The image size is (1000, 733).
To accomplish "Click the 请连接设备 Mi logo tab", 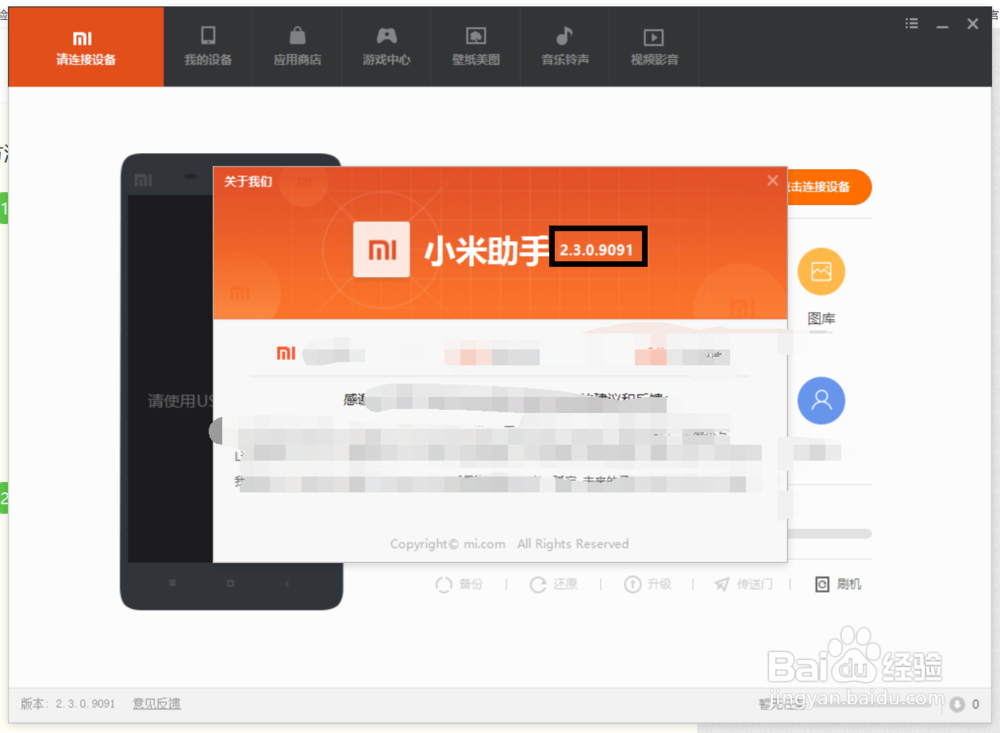I will pyautogui.click(x=85, y=47).
